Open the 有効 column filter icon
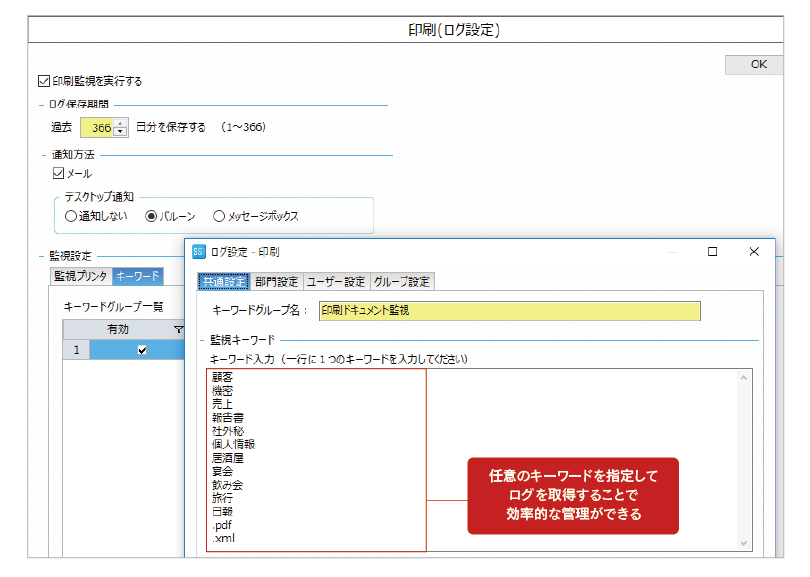The height and width of the screenshot is (577, 810). 178,329
